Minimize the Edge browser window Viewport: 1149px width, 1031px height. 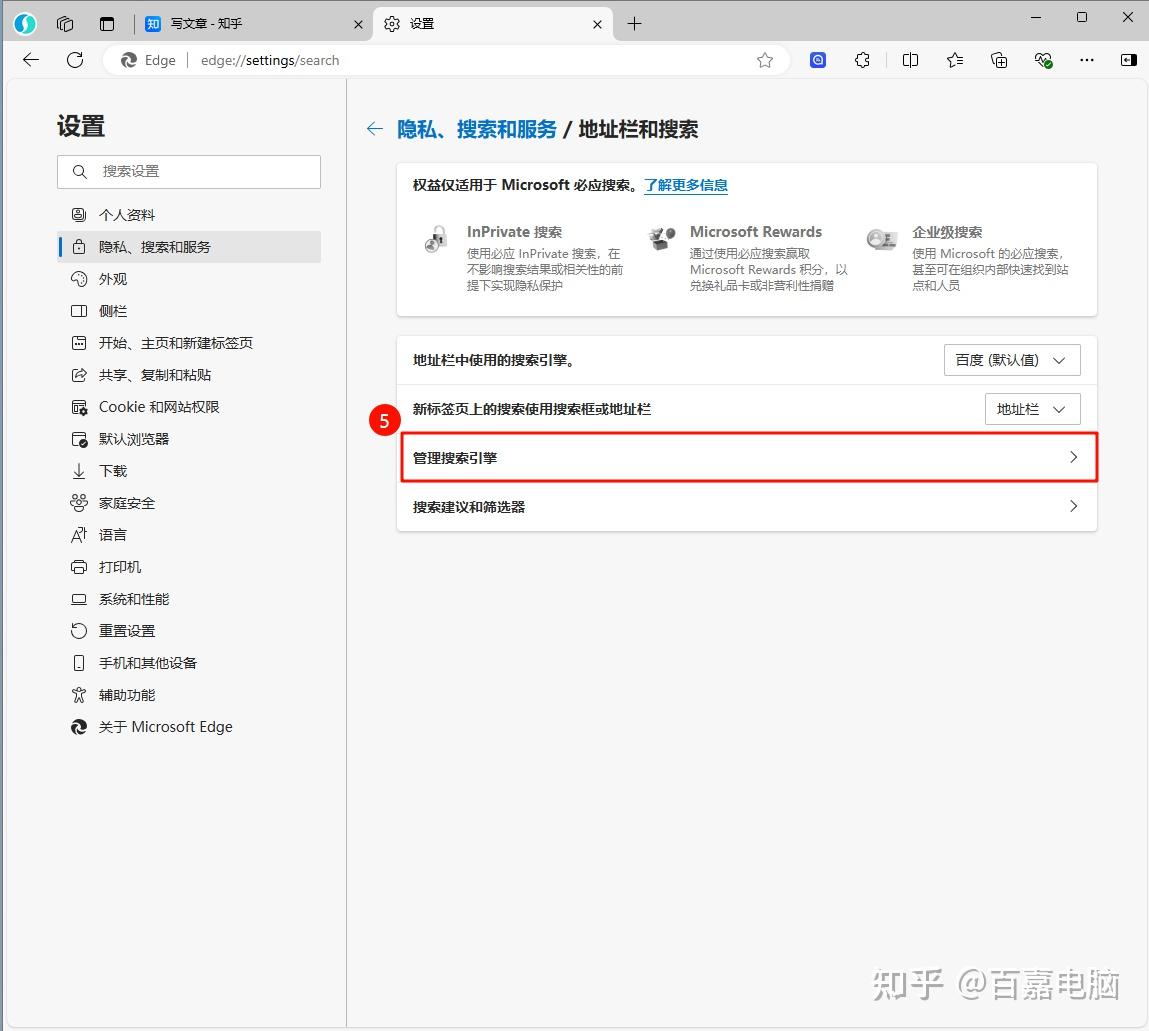(x=1036, y=18)
